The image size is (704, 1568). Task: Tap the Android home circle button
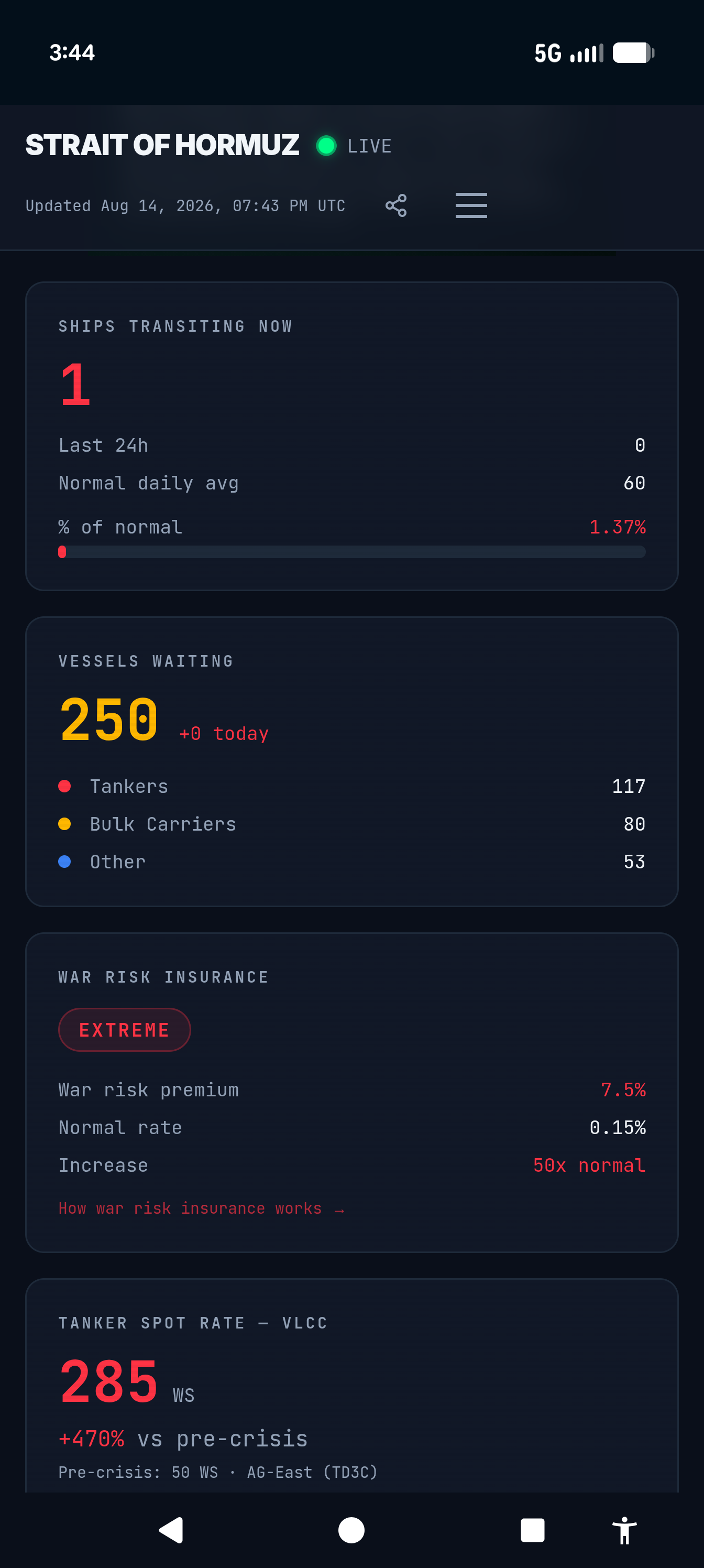[351, 1530]
